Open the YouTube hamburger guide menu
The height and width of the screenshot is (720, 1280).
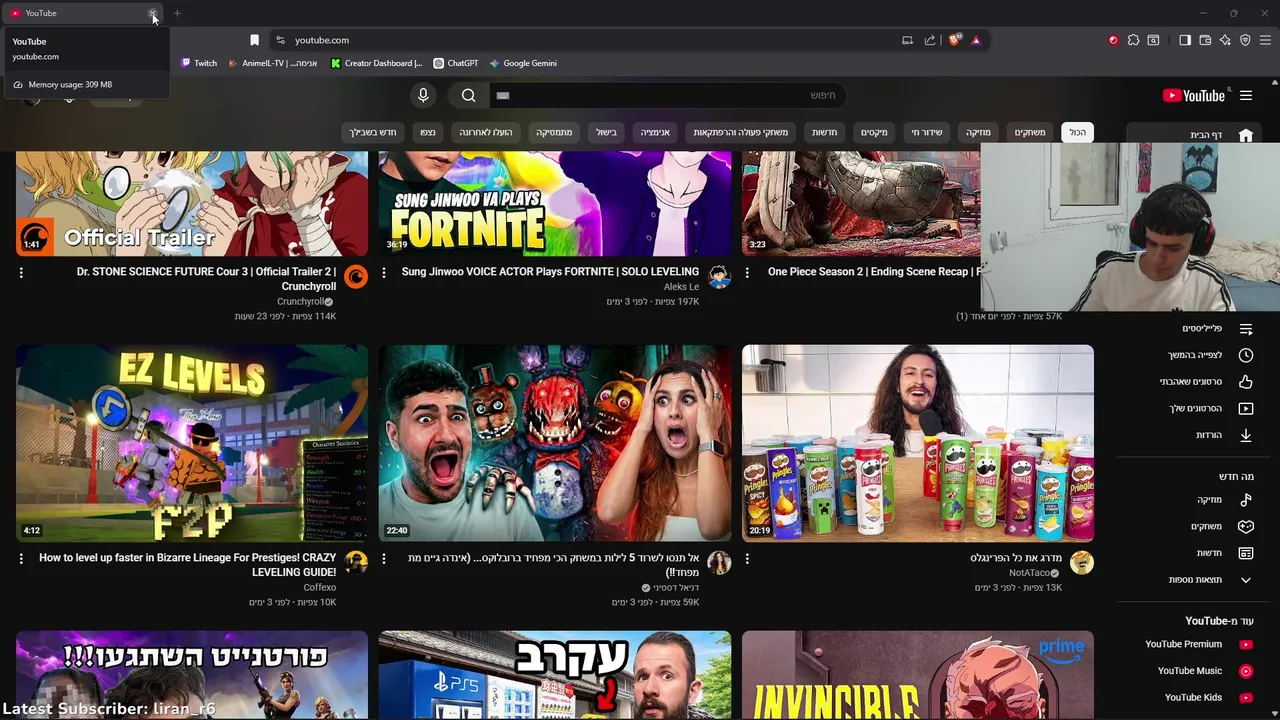click(1246, 95)
